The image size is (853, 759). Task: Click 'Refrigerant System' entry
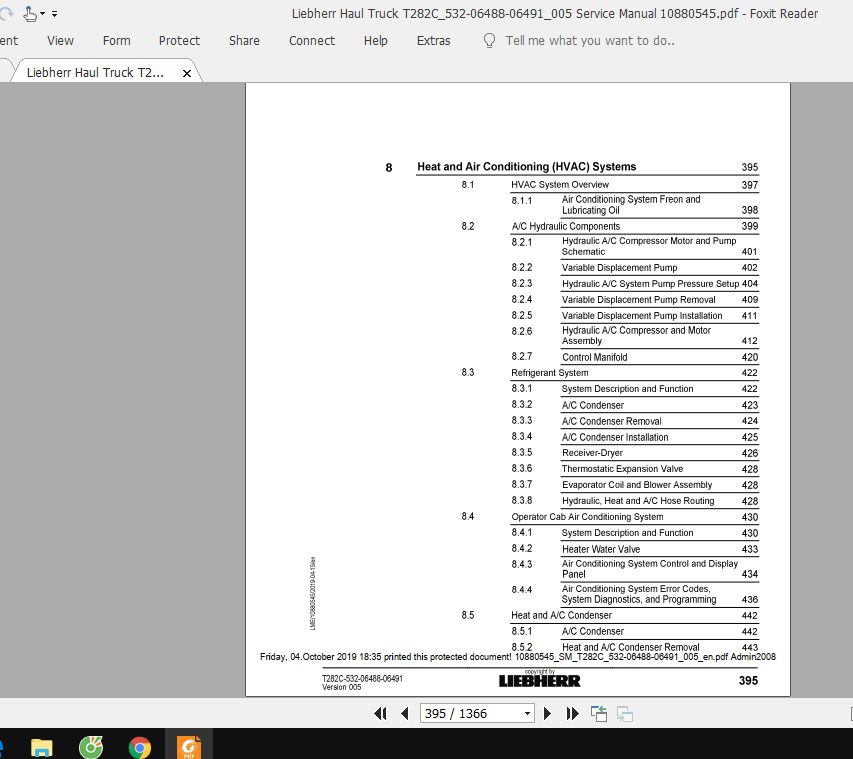[549, 373]
